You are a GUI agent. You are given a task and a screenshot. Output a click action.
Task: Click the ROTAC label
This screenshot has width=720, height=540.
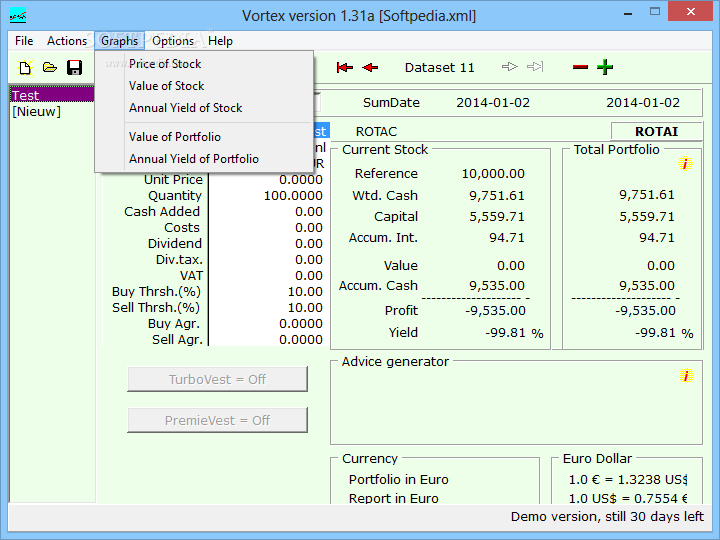tap(376, 132)
